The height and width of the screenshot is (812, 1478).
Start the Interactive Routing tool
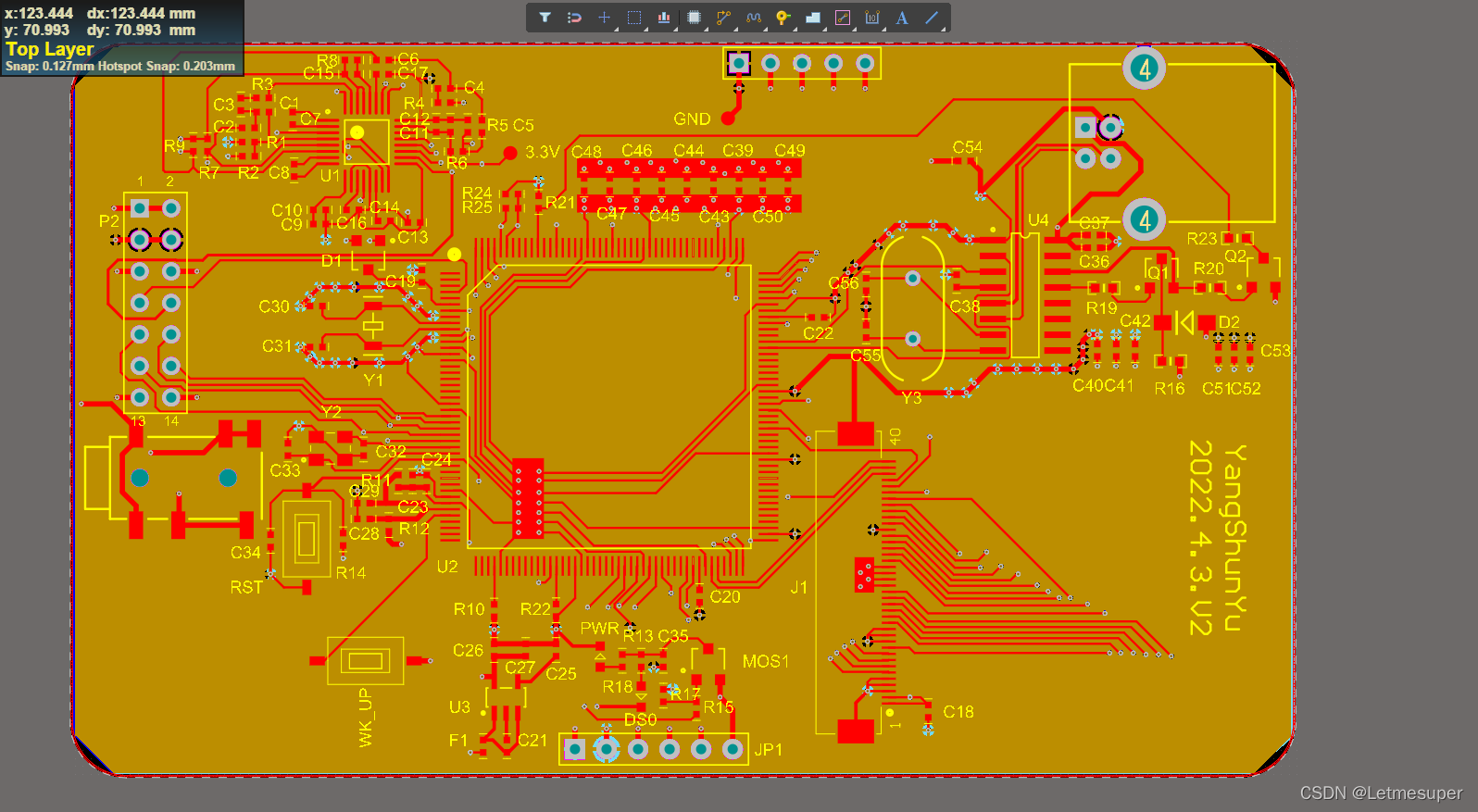click(723, 18)
